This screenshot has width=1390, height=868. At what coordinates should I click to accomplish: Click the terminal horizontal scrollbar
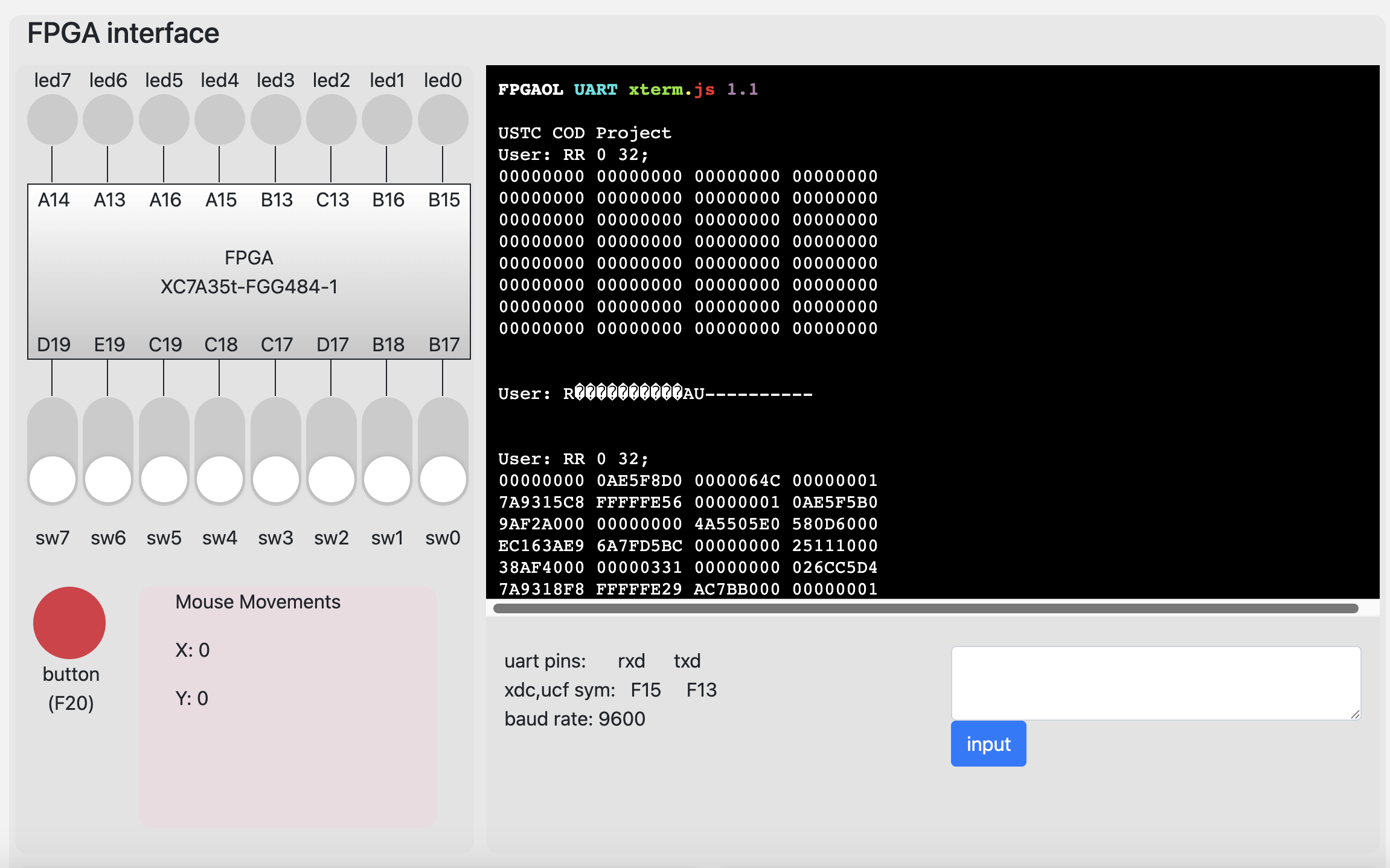(x=925, y=608)
